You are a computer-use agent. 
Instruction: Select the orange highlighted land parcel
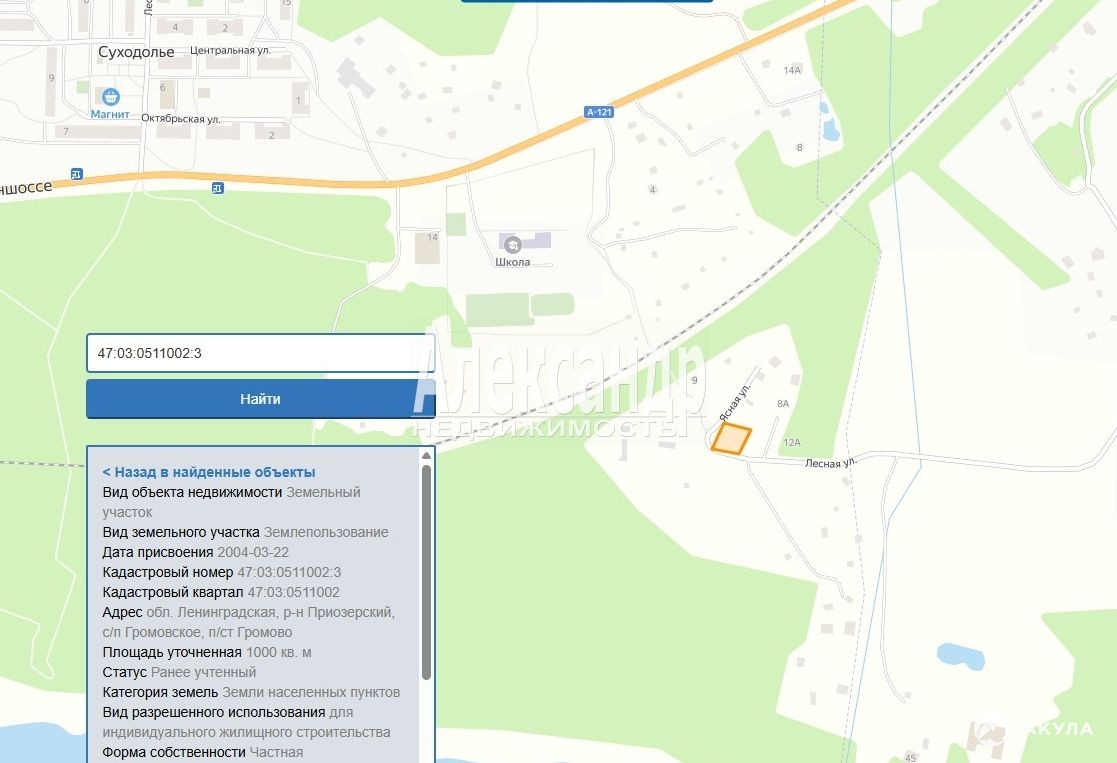point(732,439)
